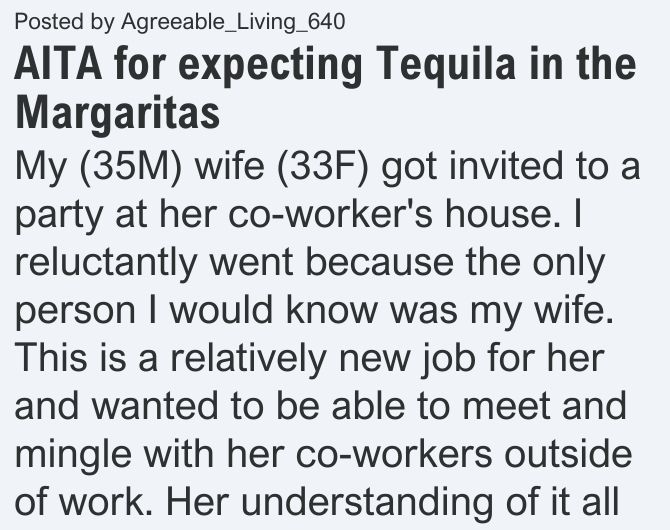
Task: Click the "(35M)" text in the post
Action: coord(131,167)
